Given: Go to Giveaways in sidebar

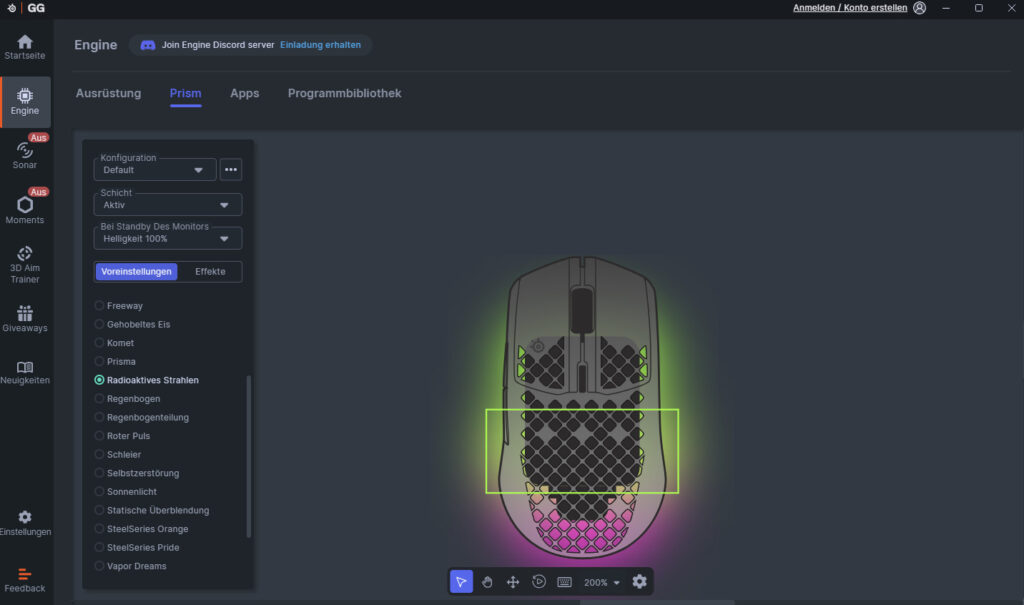Looking at the screenshot, I should click(25, 319).
